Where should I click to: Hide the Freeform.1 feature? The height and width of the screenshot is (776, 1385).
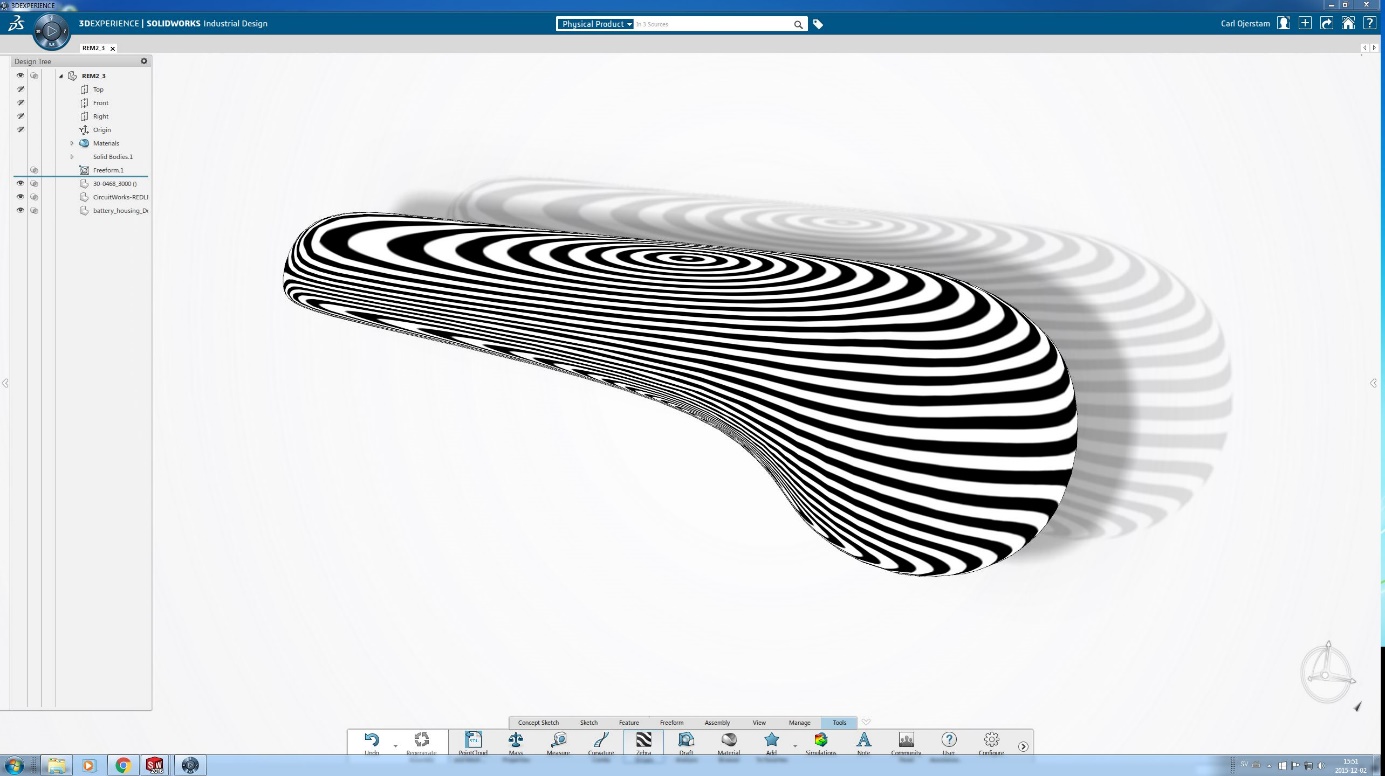click(34, 170)
